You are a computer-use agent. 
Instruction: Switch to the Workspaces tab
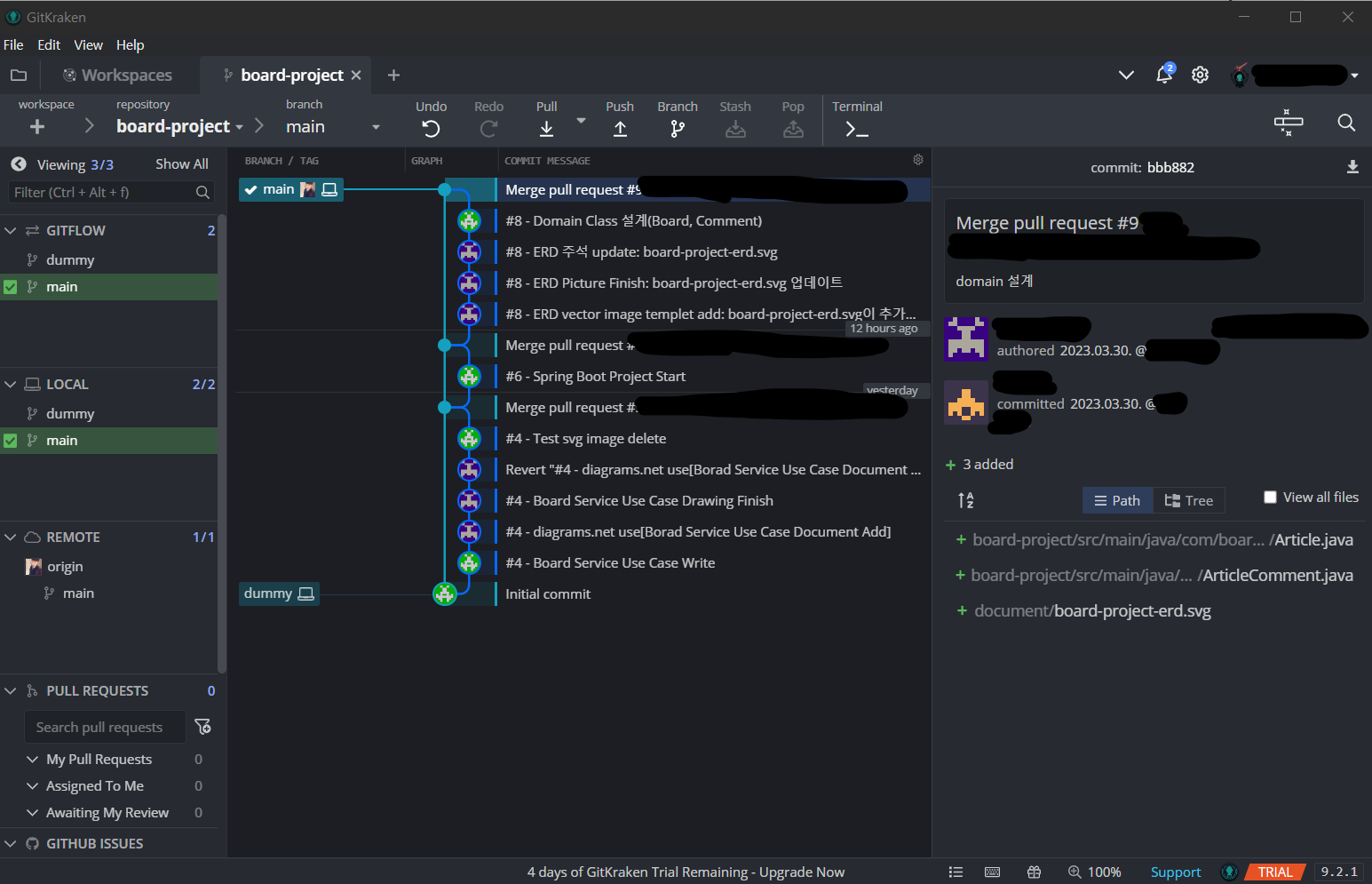point(117,76)
